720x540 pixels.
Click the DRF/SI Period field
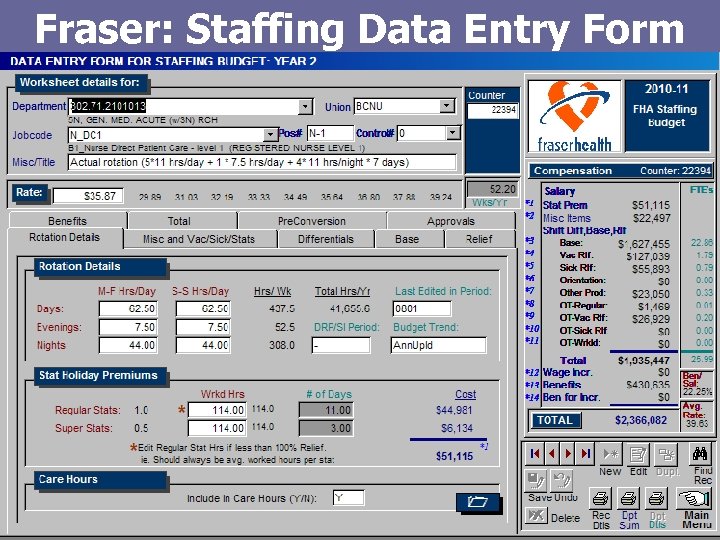click(341, 345)
